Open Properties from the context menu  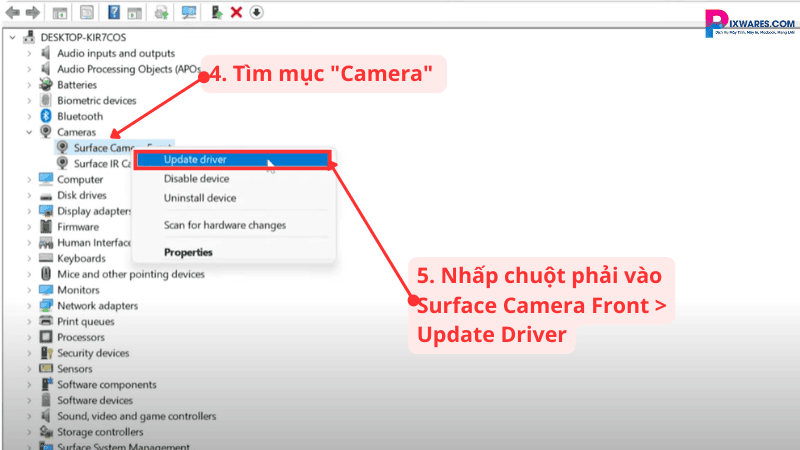[188, 252]
